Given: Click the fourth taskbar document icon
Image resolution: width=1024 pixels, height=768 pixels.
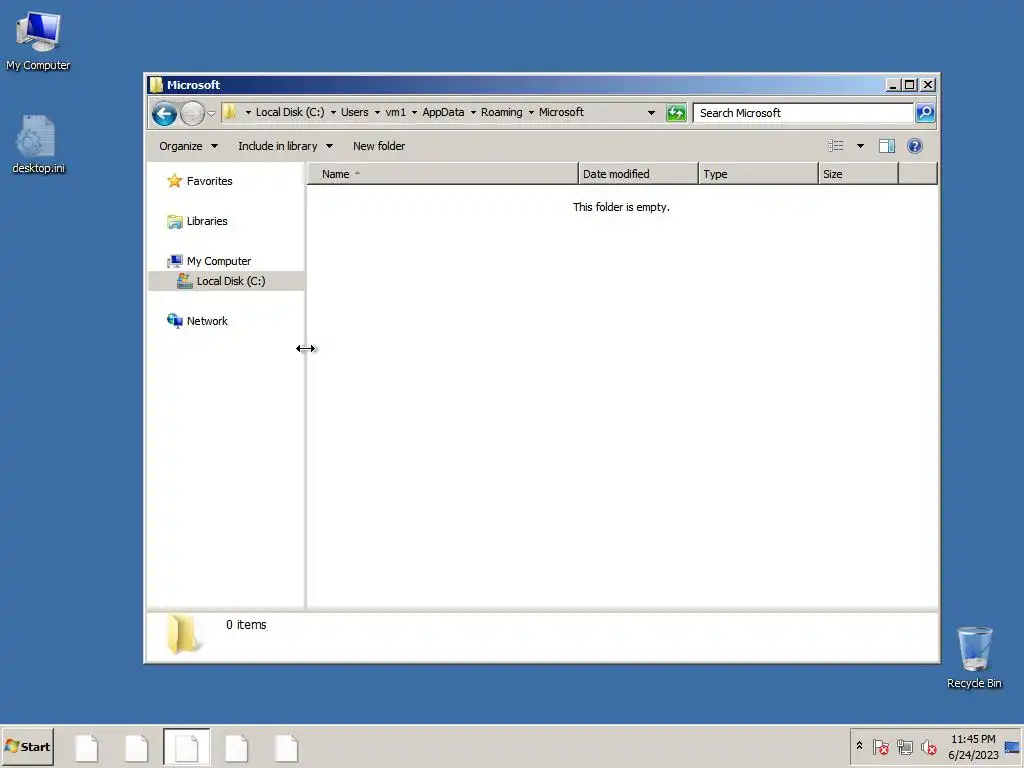Looking at the screenshot, I should (236, 748).
